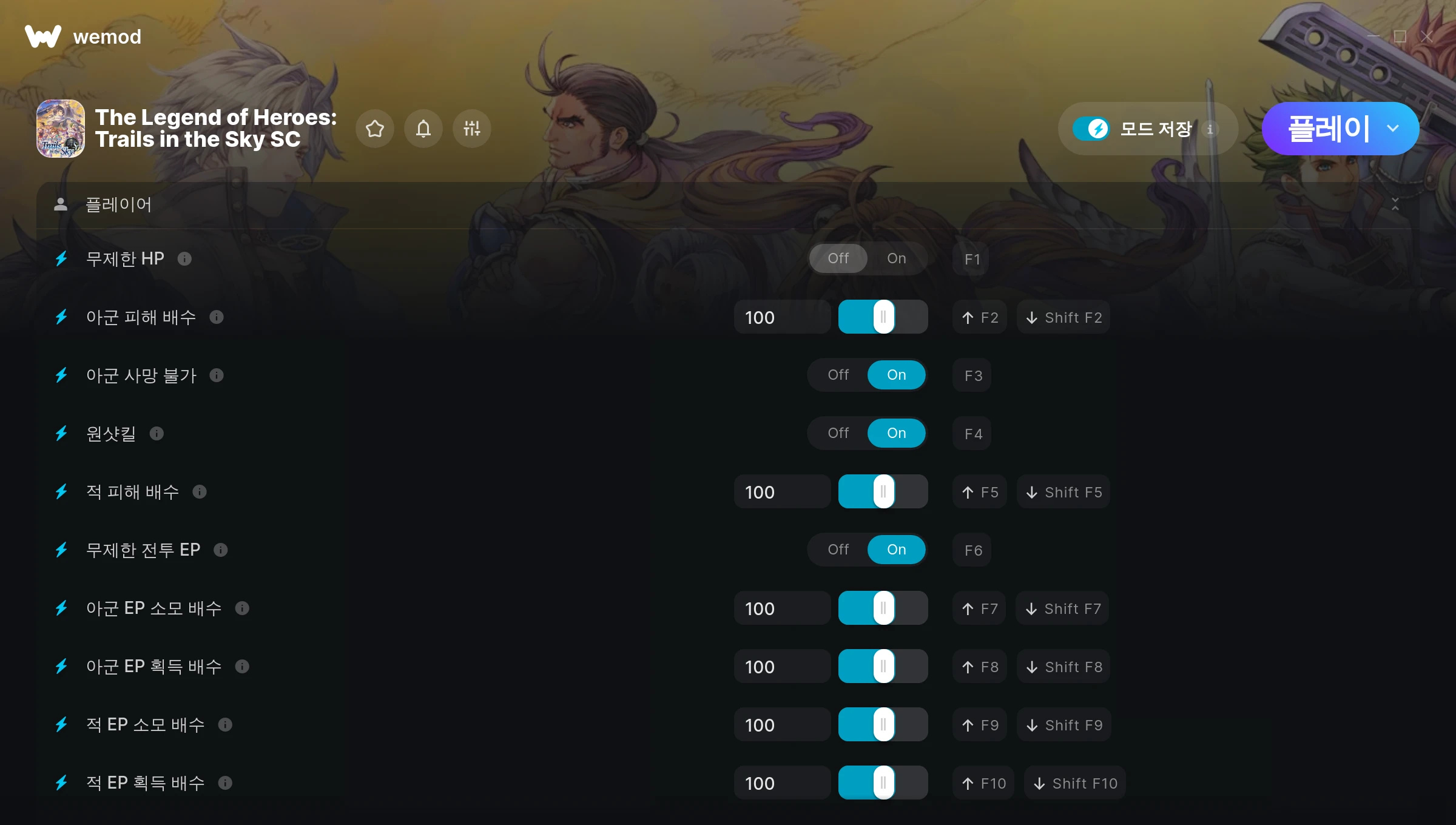
Task: Open the sliders settings icon
Action: pyautogui.click(x=472, y=129)
